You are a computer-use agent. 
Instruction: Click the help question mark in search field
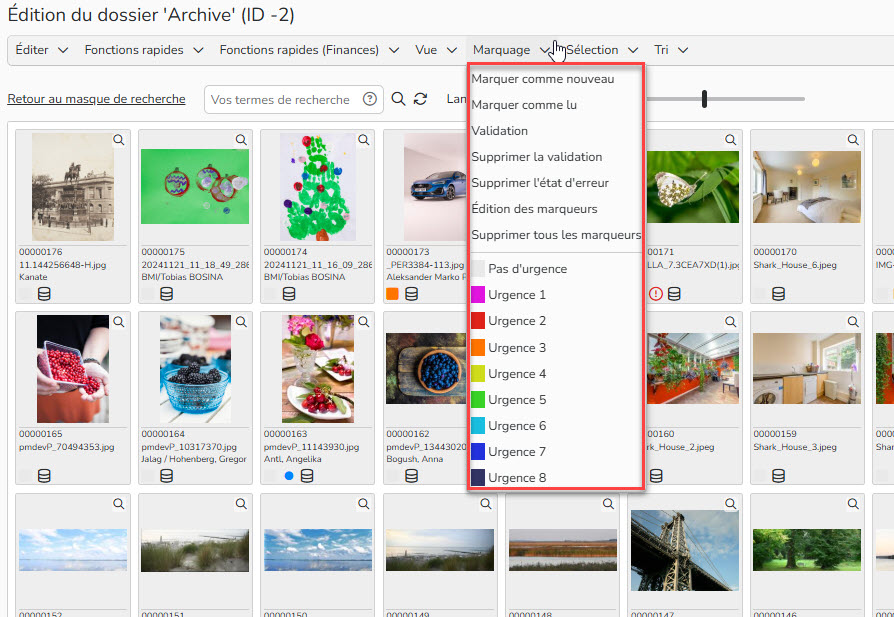point(369,99)
